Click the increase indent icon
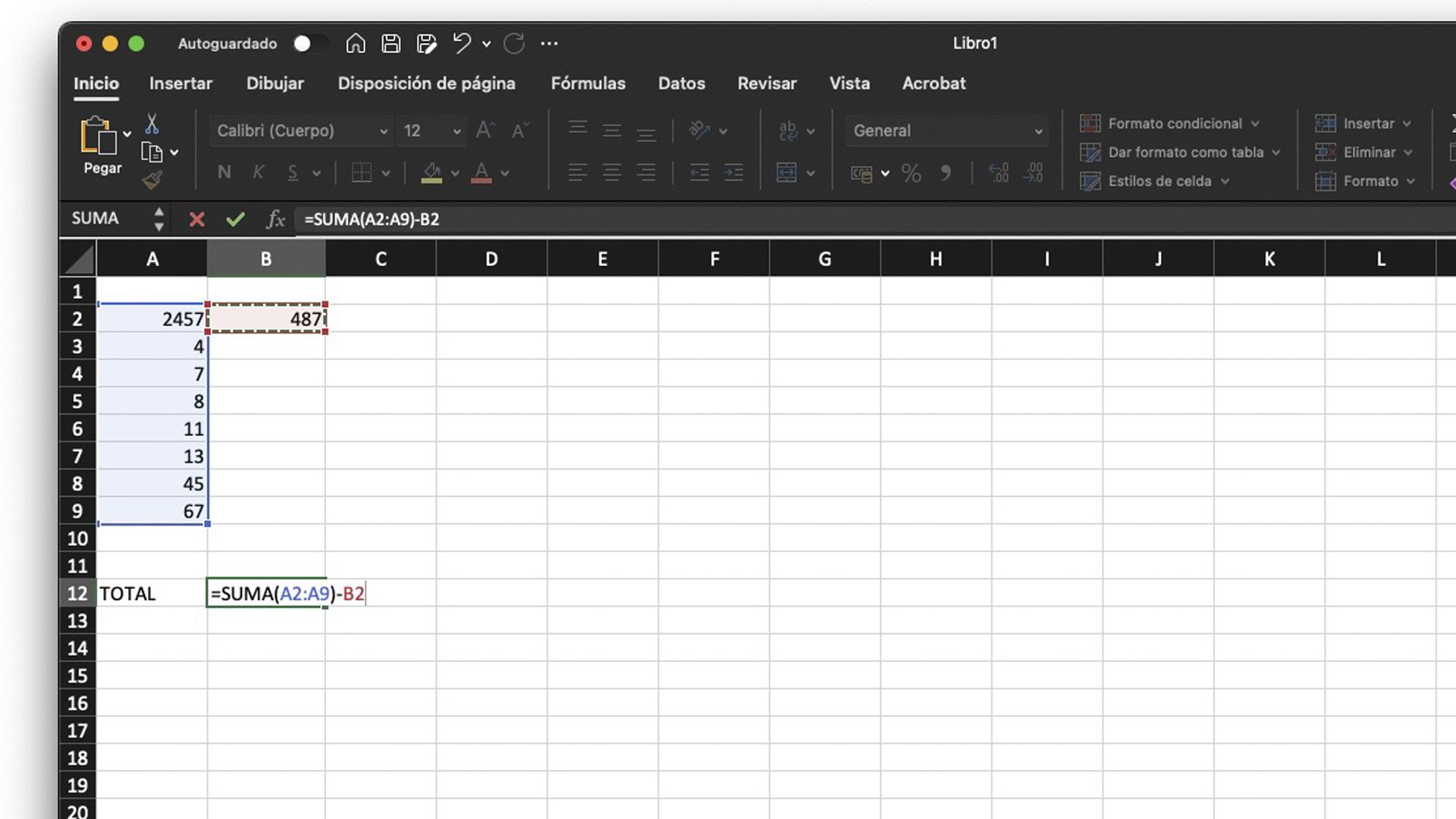 (733, 173)
